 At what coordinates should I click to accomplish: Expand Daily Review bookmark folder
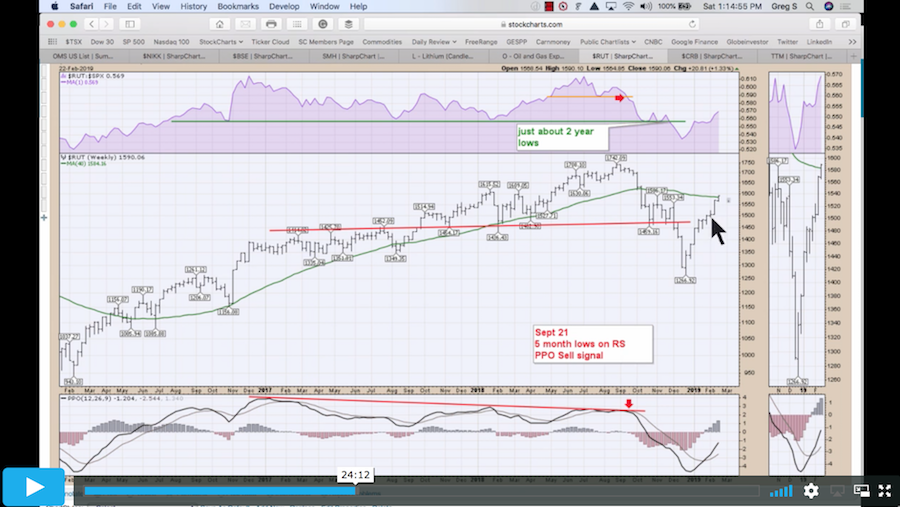(x=434, y=42)
